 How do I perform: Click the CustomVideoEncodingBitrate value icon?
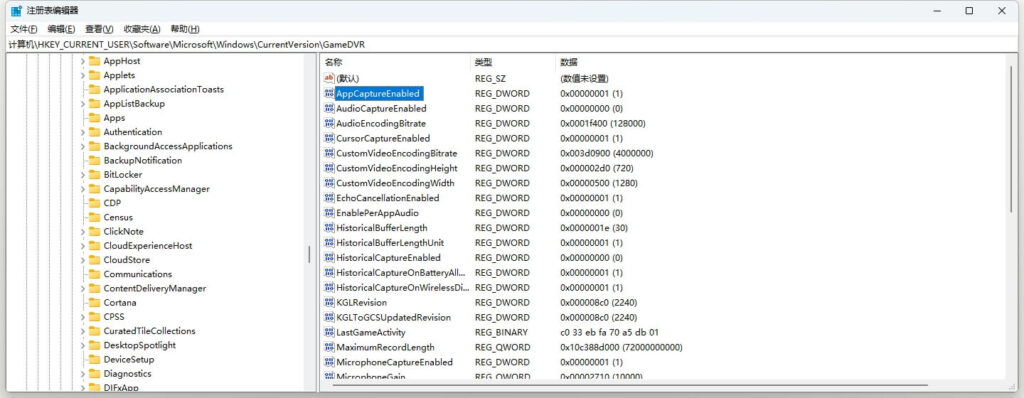pos(329,154)
